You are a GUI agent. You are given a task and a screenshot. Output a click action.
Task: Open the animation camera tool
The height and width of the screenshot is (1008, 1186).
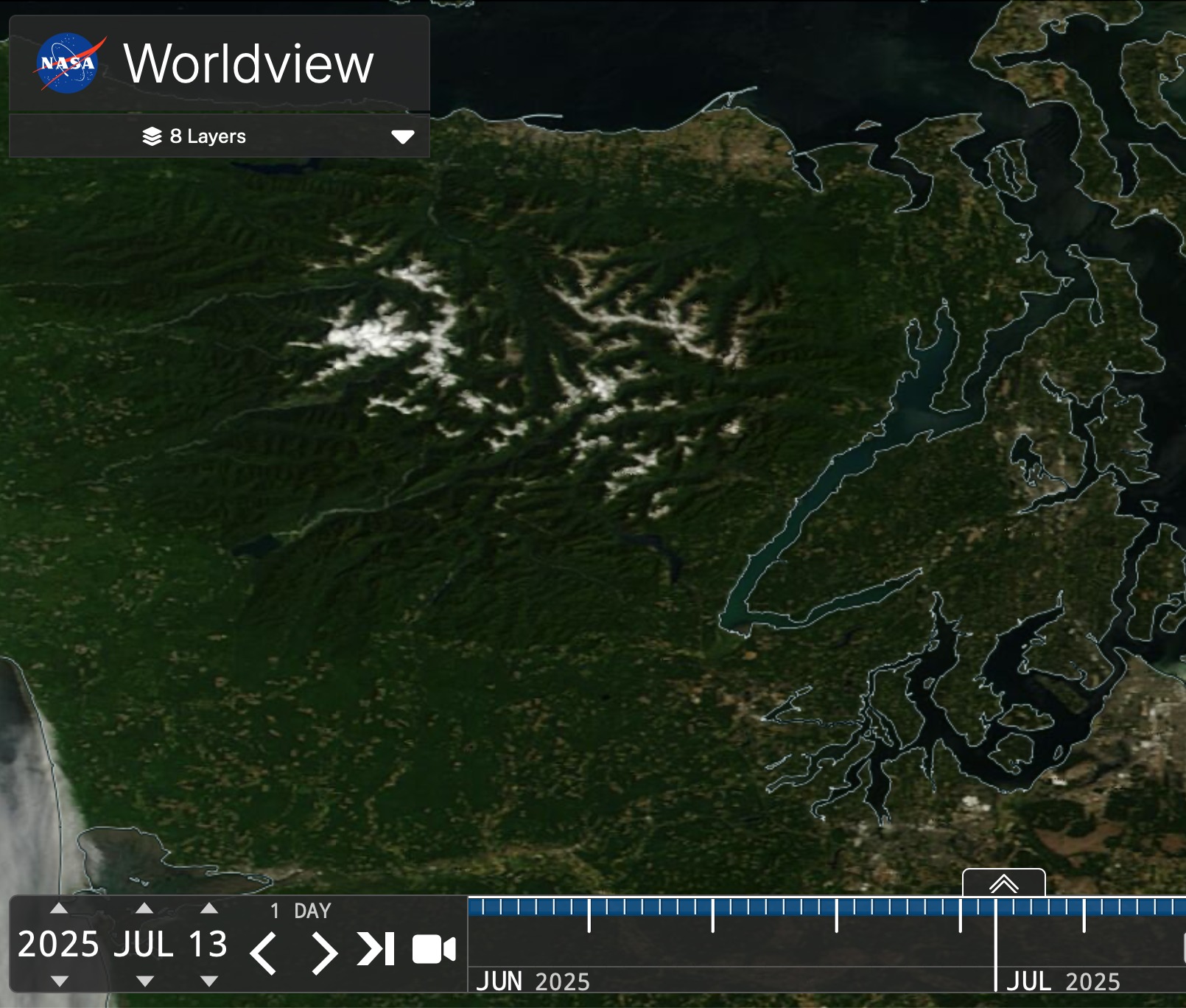433,949
